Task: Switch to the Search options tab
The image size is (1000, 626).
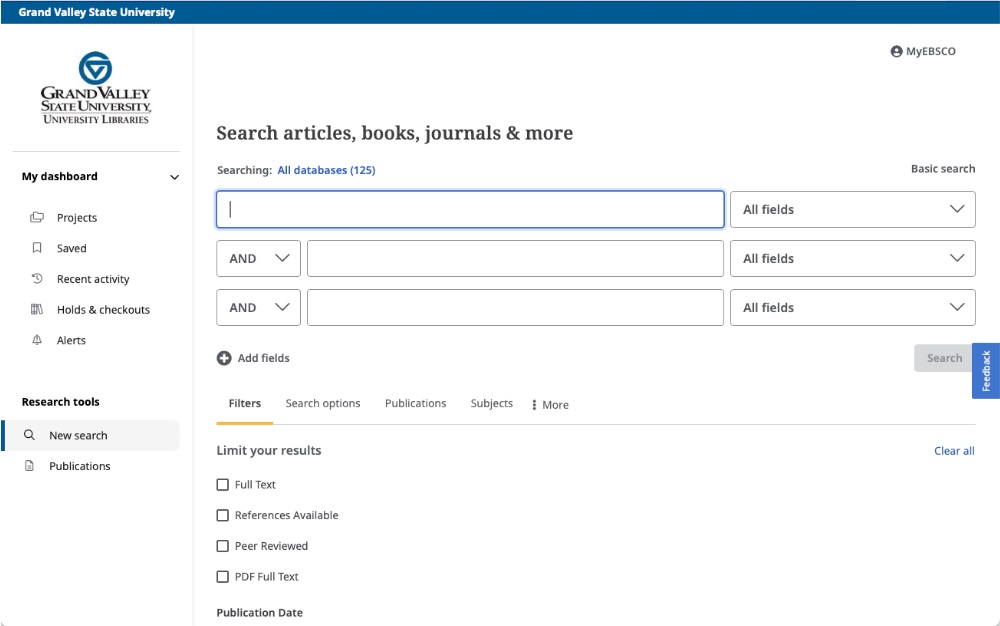Action: click(x=322, y=403)
